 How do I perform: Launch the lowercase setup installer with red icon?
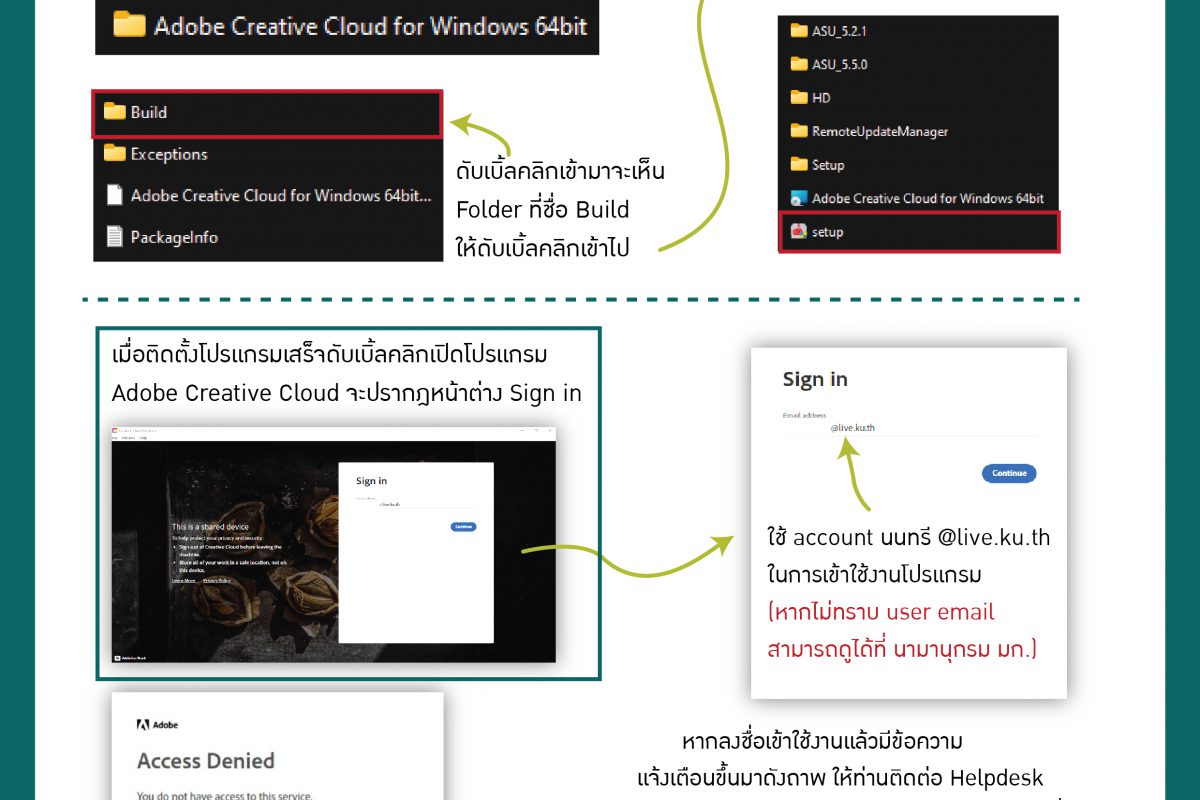click(917, 232)
